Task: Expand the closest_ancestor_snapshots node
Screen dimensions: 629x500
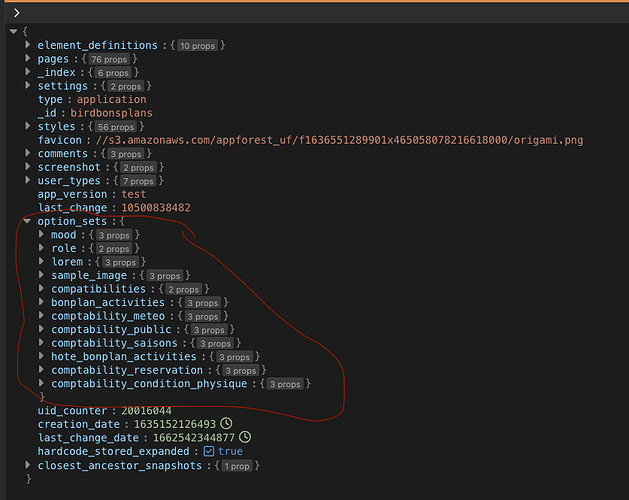Action: [x=28, y=465]
